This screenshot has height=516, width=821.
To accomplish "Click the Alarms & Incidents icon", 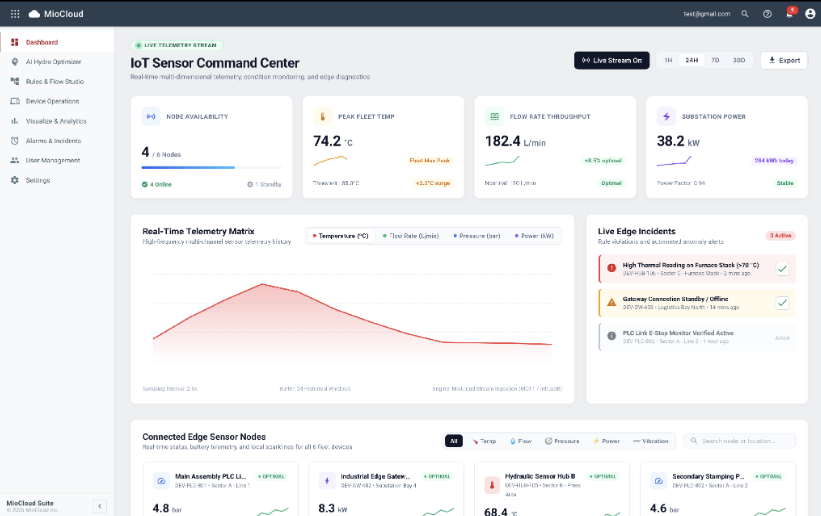I will pyautogui.click(x=15, y=140).
